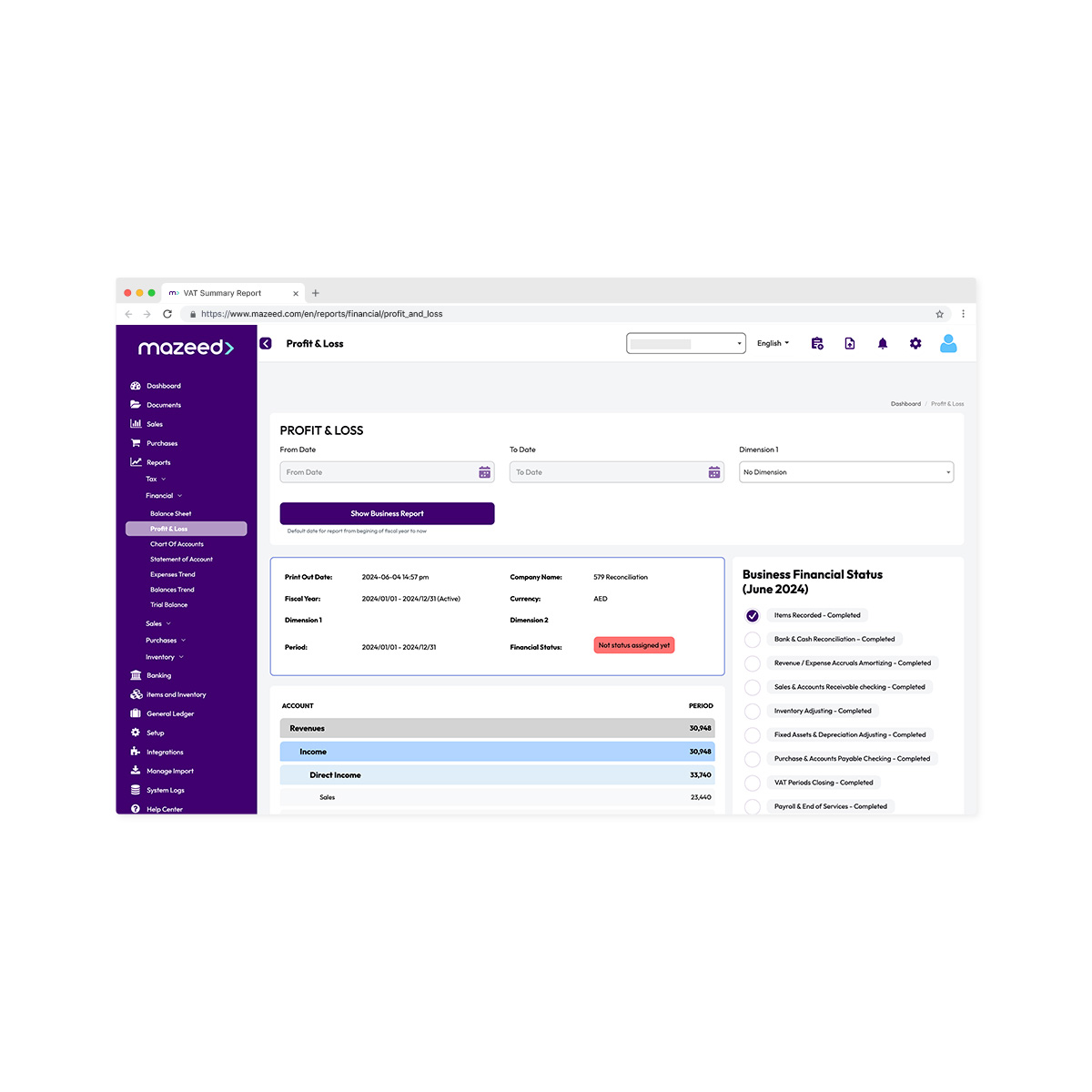Open the header settings gear icon
This screenshot has width=1092, height=1092.
915,344
